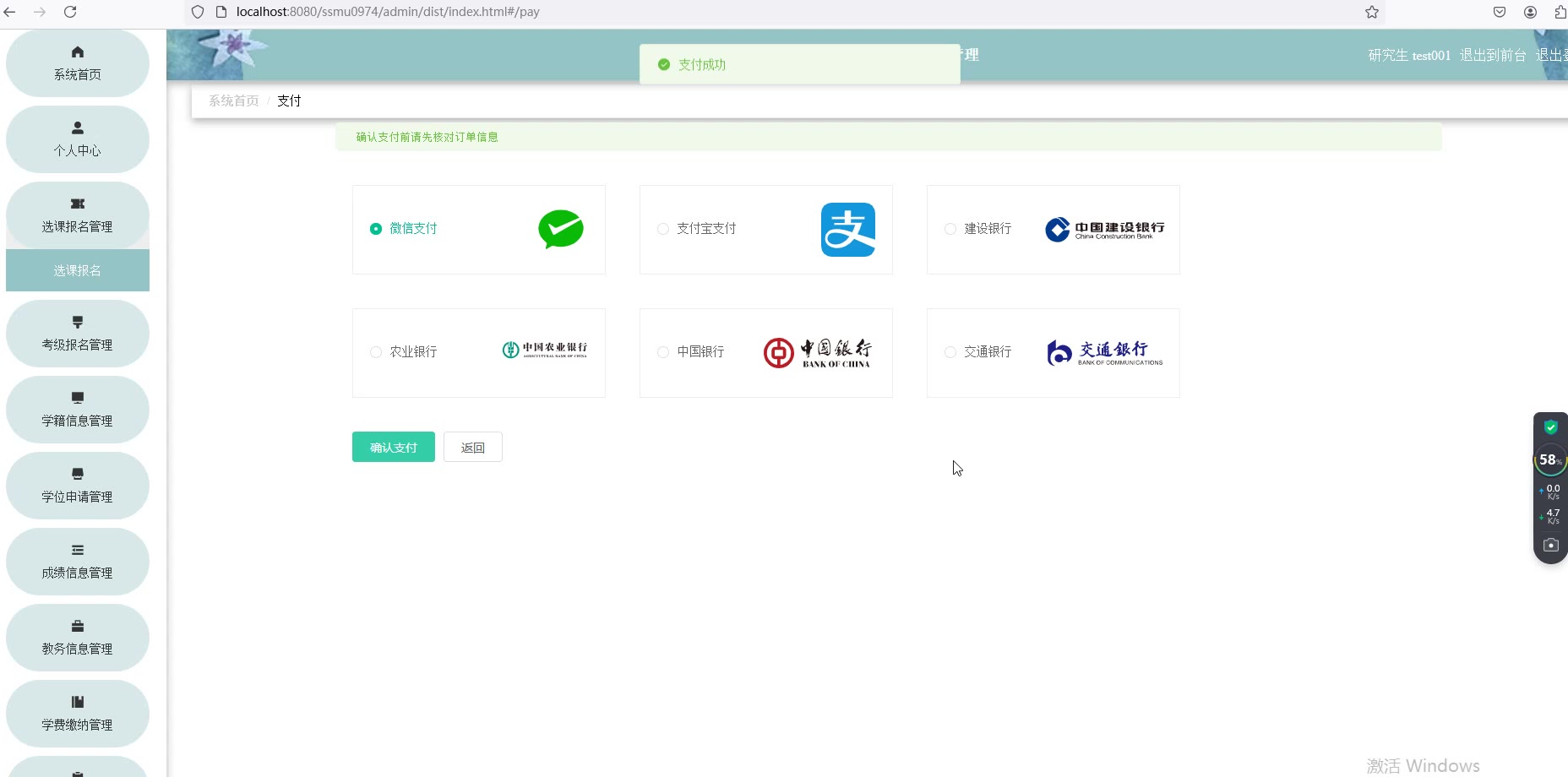Click the 农业银行 label text
The image size is (1568, 777).
point(413,351)
